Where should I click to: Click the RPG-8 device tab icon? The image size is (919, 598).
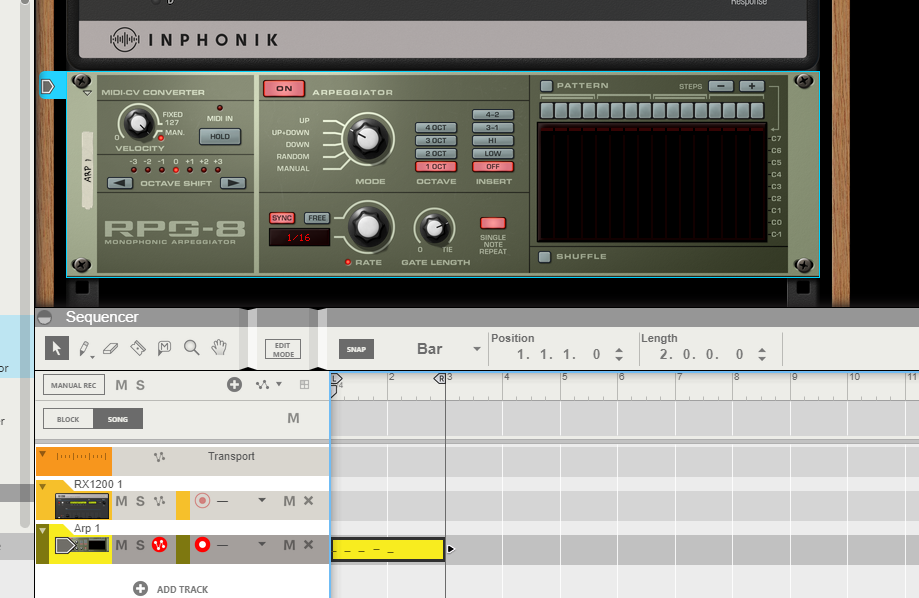(x=47, y=87)
